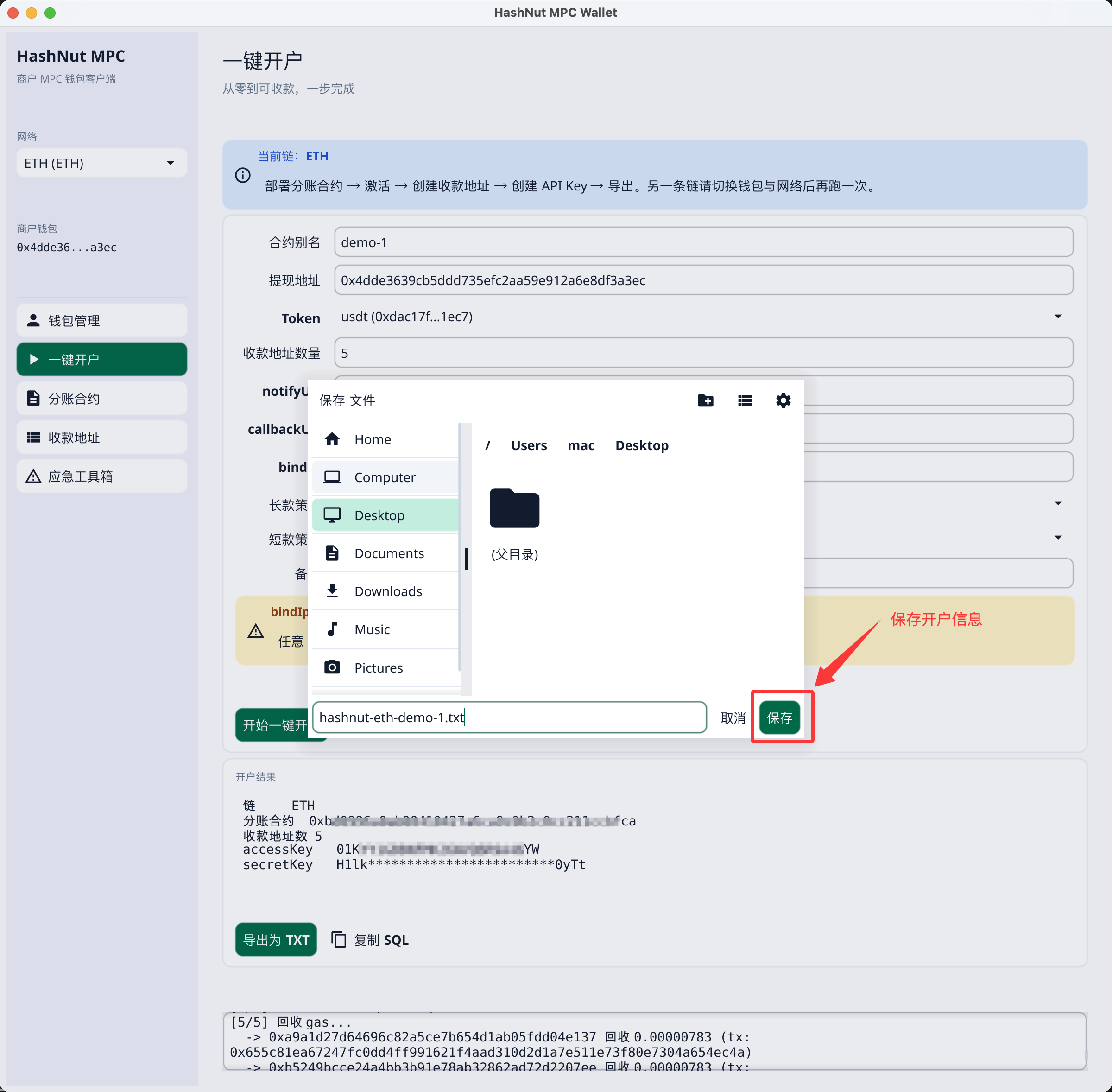Viewport: 1112px width, 1092px height.
Task: Open 一键开户 page
Action: click(x=102, y=359)
